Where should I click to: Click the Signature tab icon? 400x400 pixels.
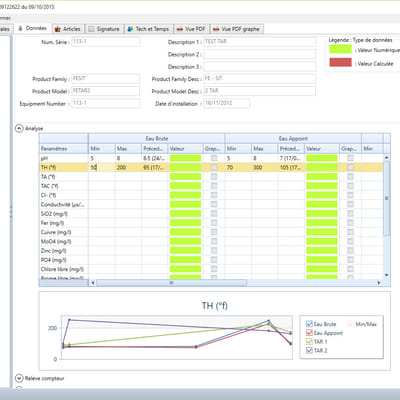[91, 29]
